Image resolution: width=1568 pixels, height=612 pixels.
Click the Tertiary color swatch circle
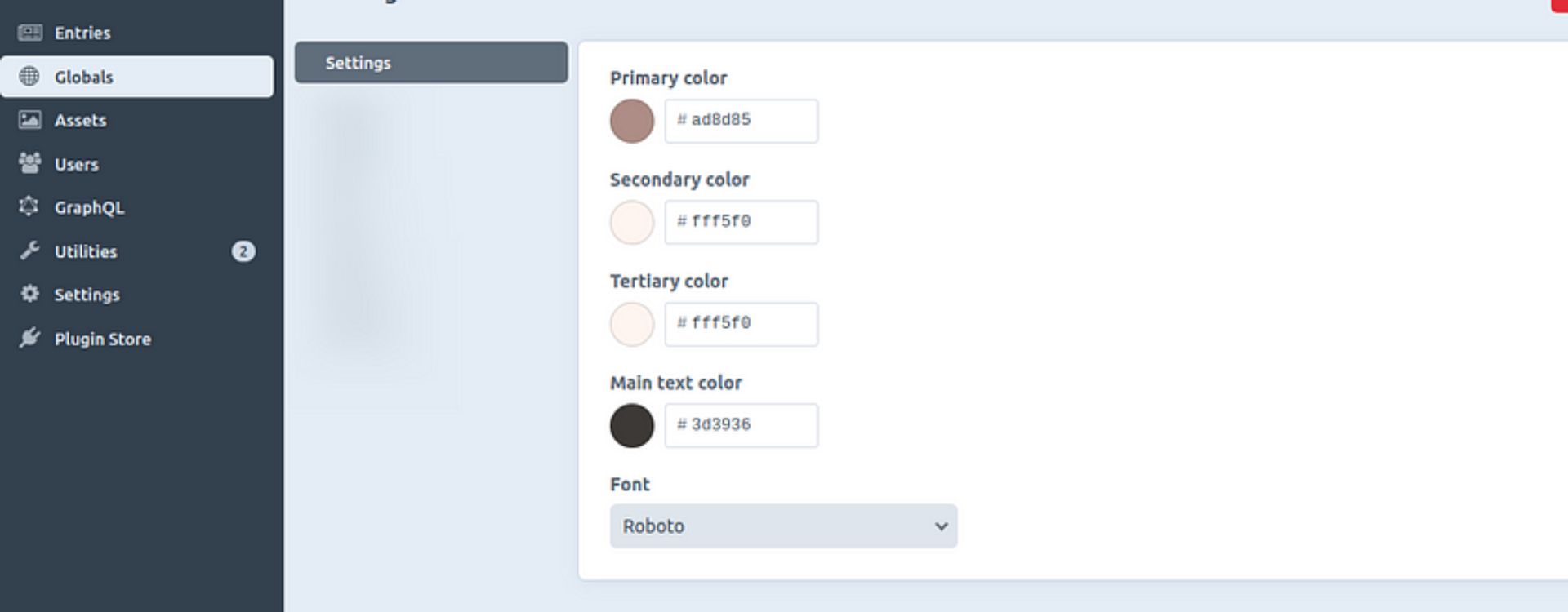632,324
